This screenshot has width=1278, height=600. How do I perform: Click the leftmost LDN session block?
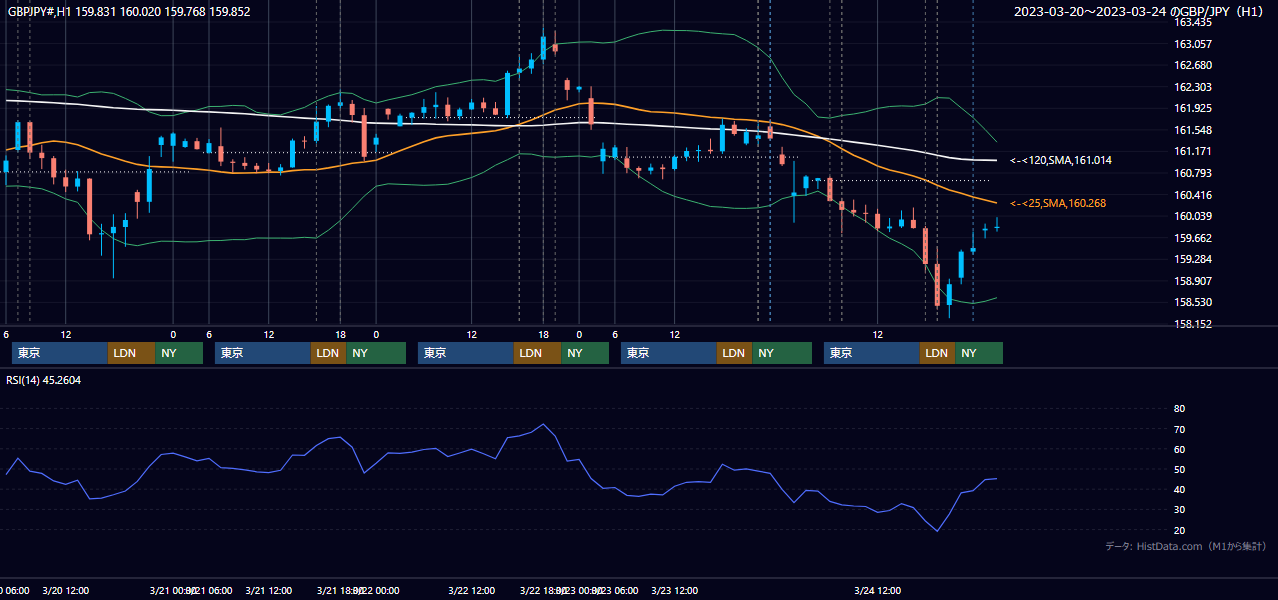[132, 353]
